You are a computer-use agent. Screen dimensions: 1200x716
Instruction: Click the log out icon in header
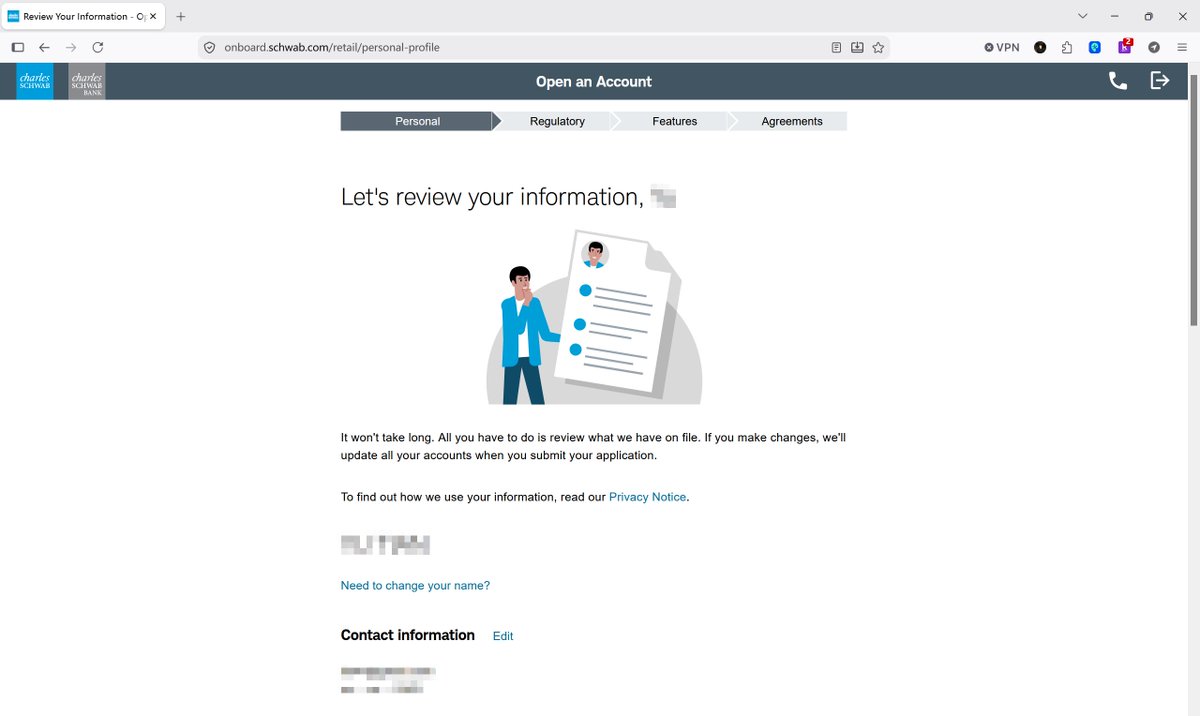1159,81
